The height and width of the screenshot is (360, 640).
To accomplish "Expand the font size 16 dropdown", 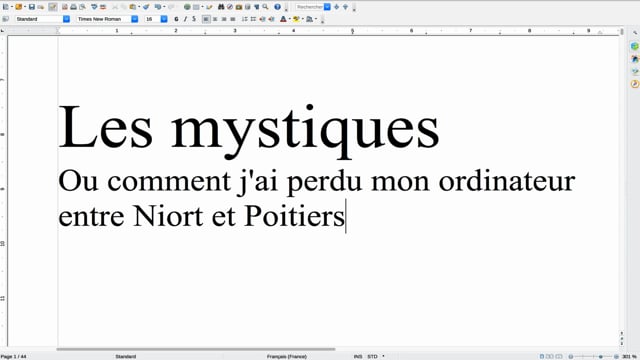I will pos(164,19).
